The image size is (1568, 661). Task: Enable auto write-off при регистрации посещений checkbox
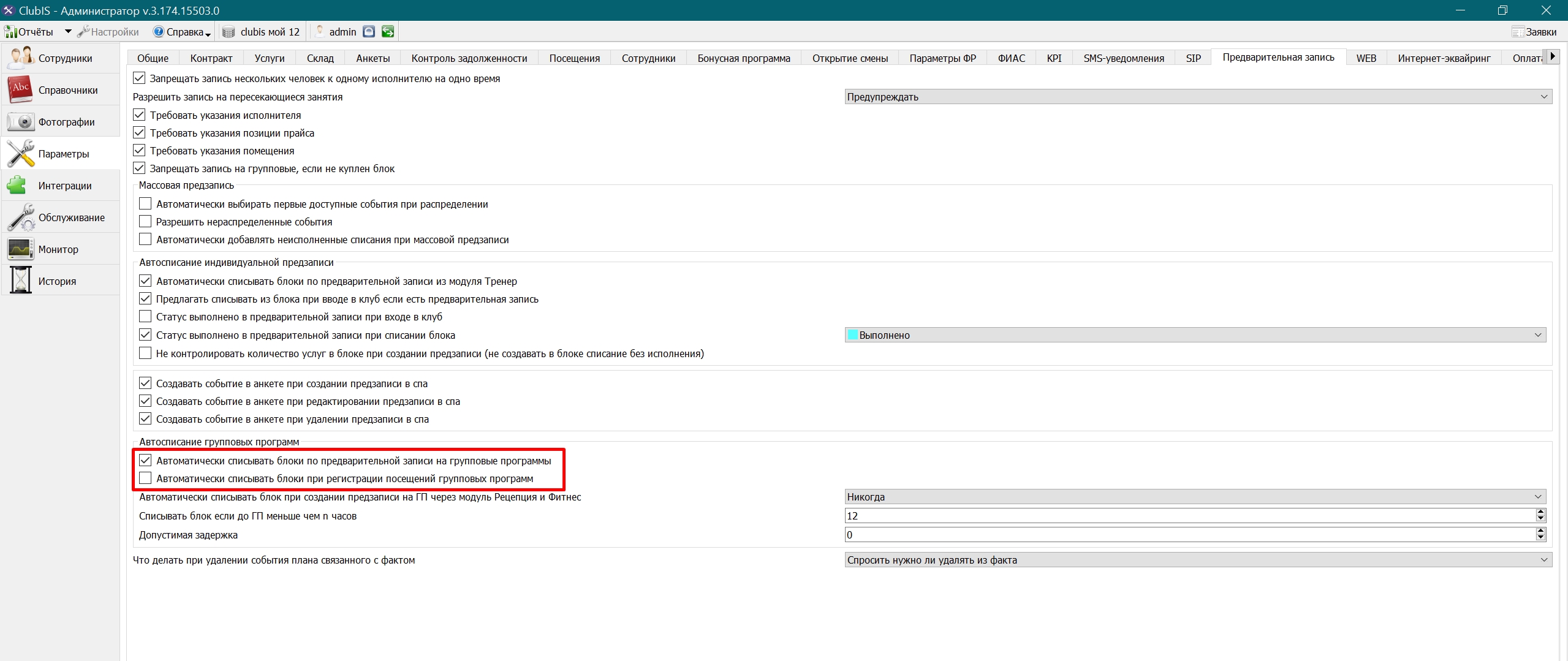coord(145,478)
